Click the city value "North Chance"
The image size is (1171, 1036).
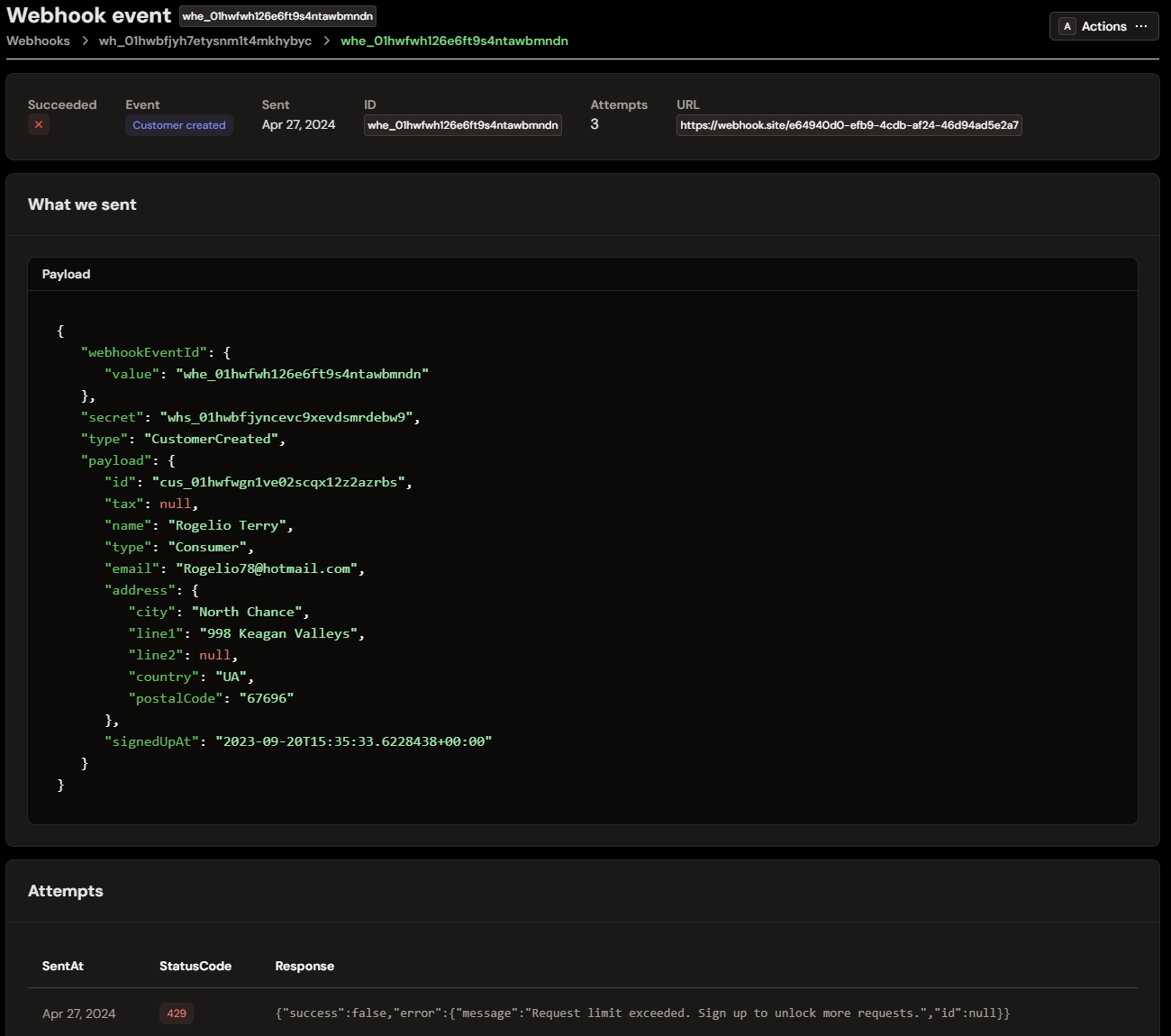[247, 612]
